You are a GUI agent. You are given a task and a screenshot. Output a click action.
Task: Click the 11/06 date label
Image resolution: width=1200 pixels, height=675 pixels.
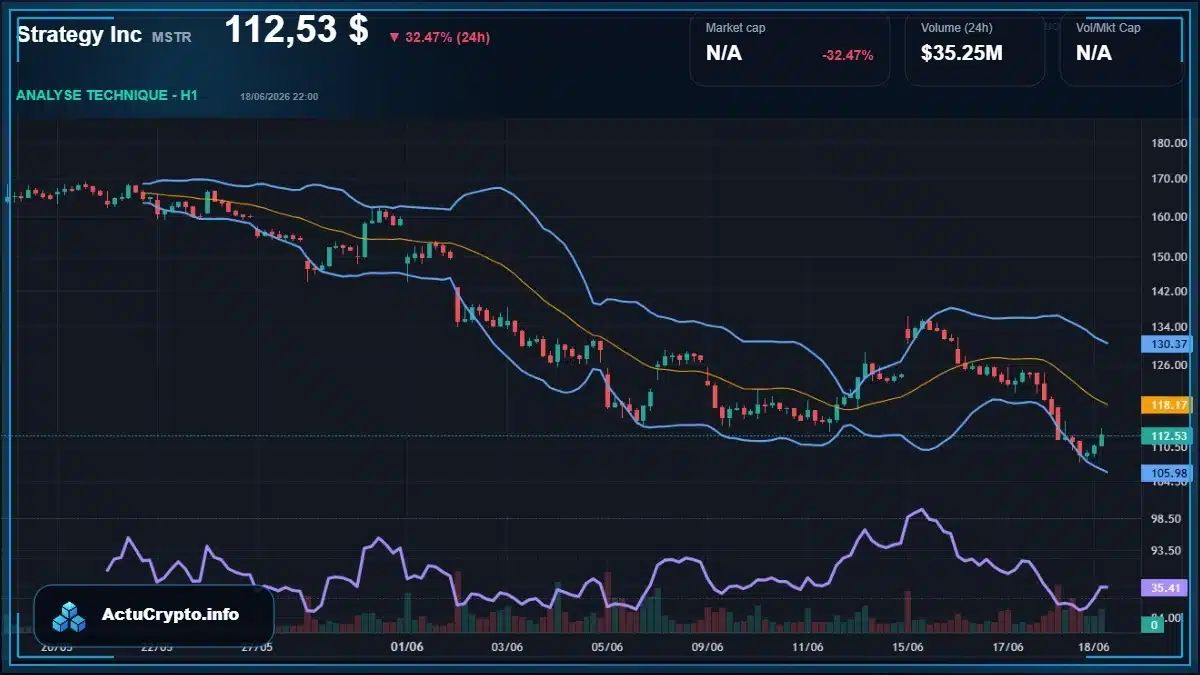click(808, 648)
